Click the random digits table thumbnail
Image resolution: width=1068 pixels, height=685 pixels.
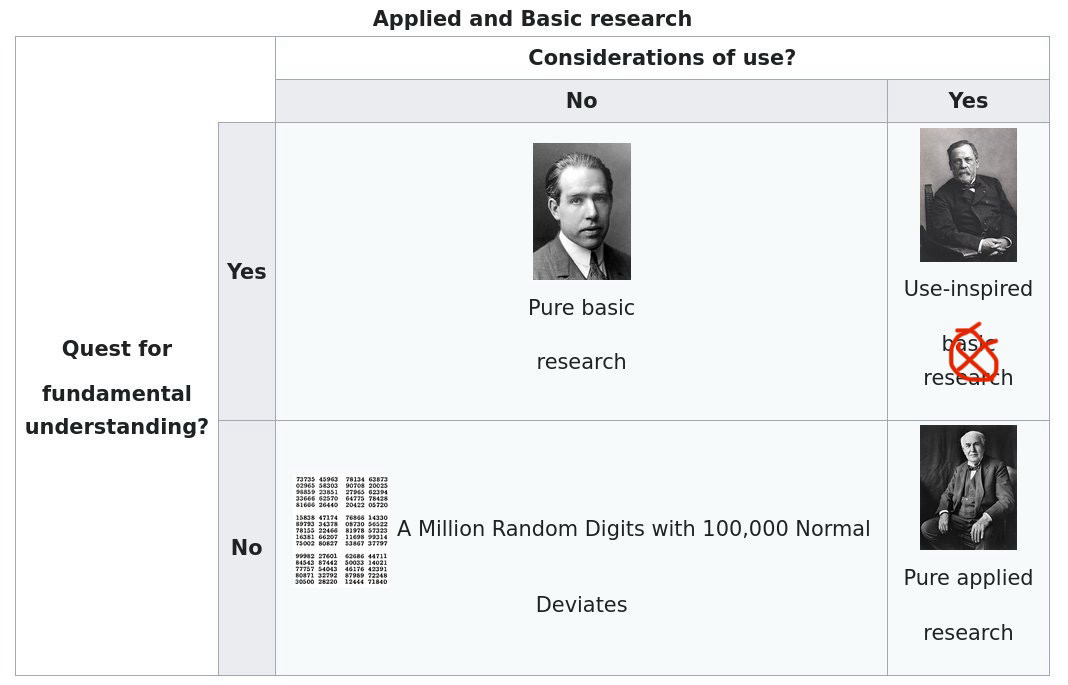pyautogui.click(x=341, y=529)
